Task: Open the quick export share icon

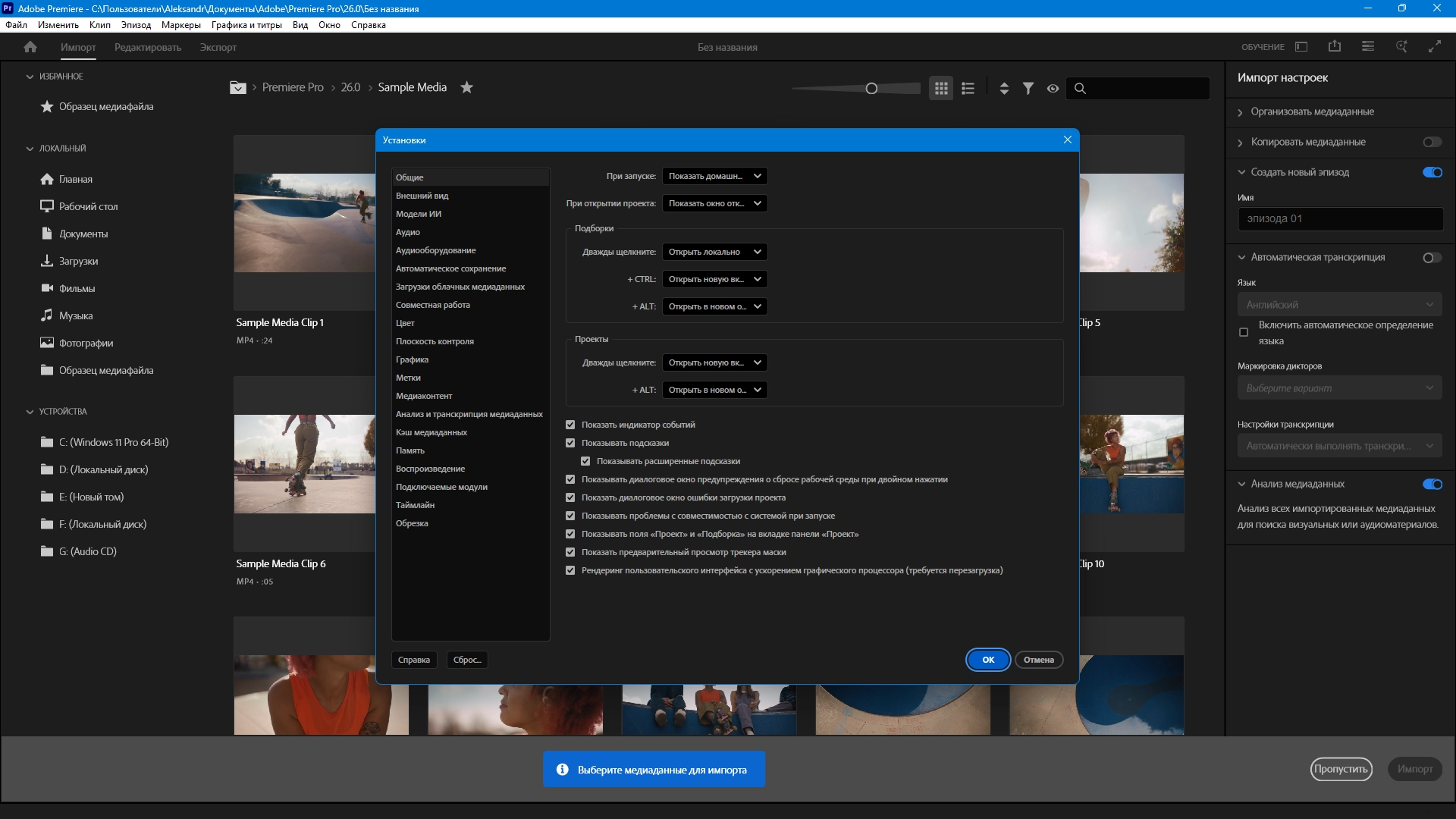Action: (1335, 47)
